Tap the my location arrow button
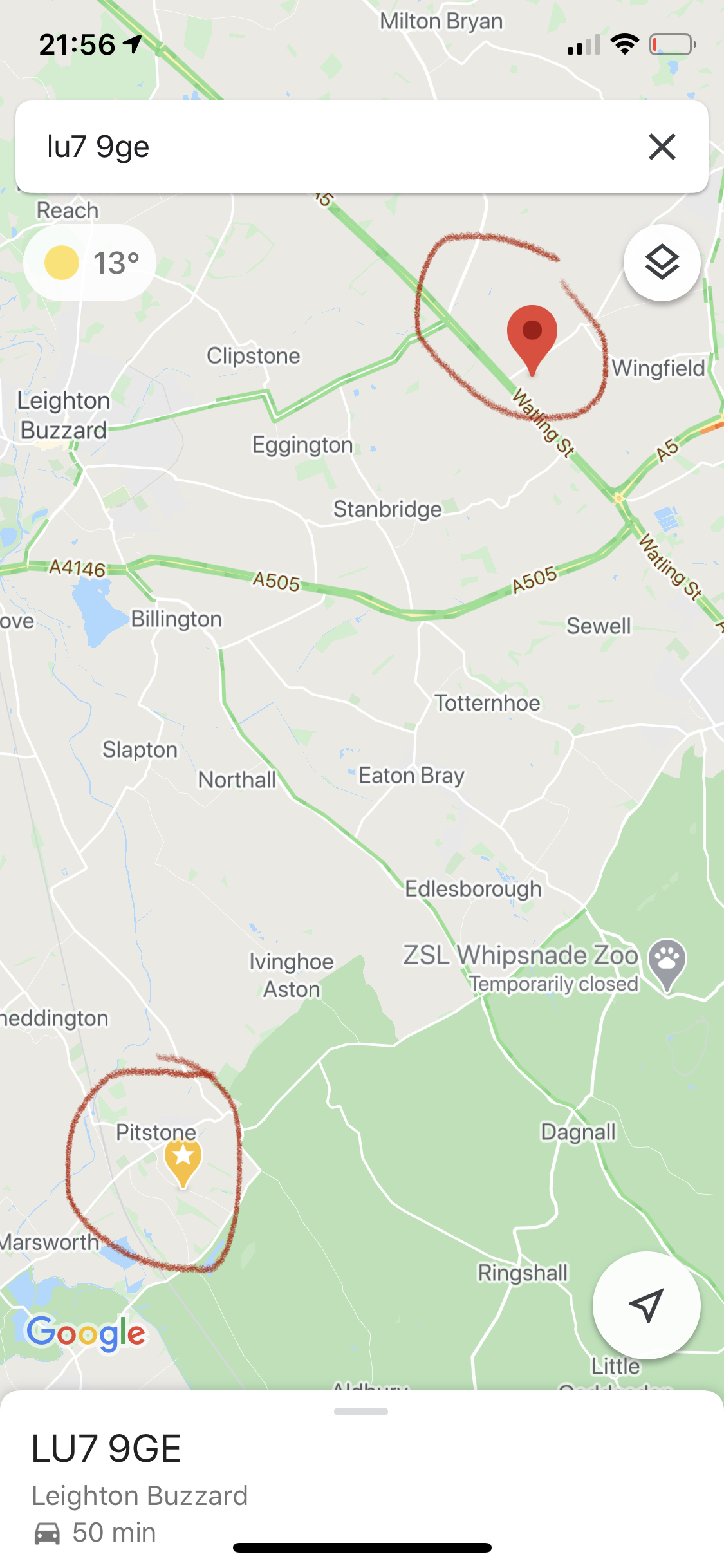This screenshot has width=724, height=1568. click(x=646, y=1305)
